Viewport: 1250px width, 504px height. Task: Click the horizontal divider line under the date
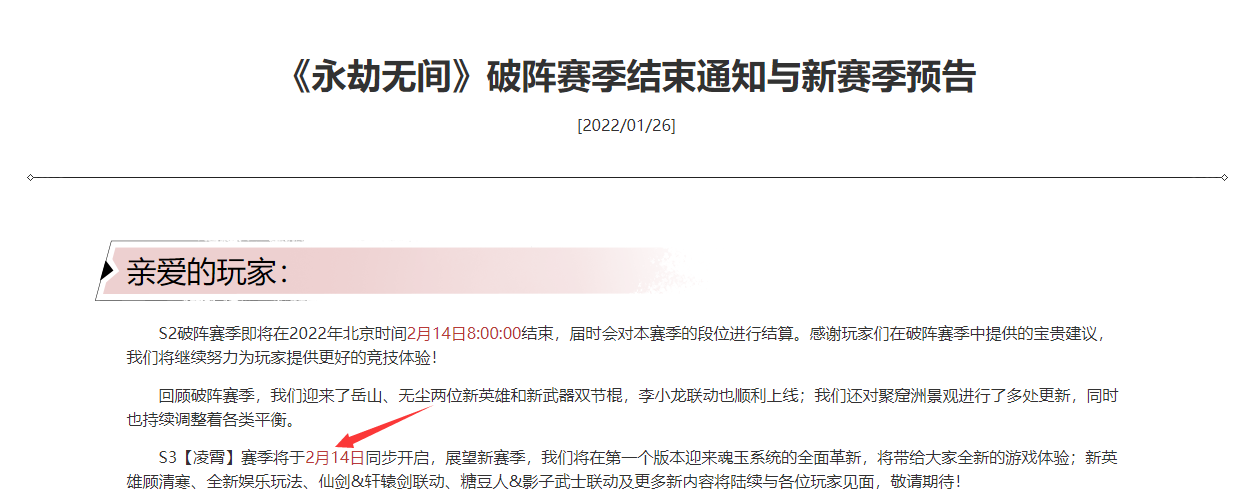pos(627,178)
